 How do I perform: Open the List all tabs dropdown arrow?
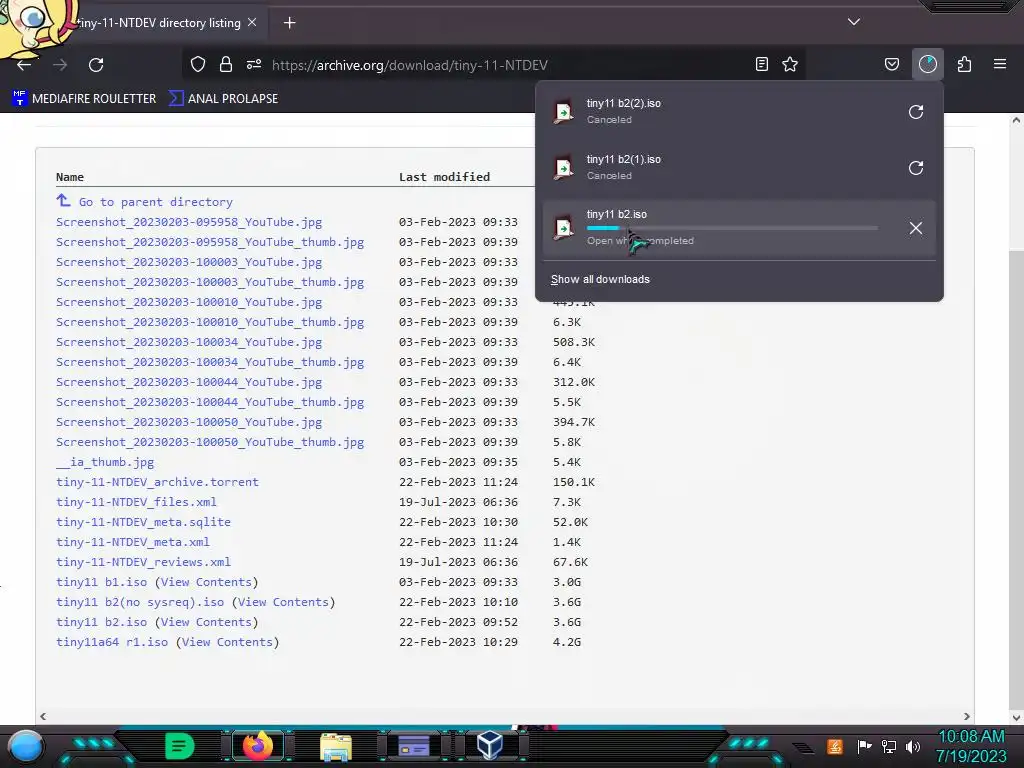click(x=854, y=22)
